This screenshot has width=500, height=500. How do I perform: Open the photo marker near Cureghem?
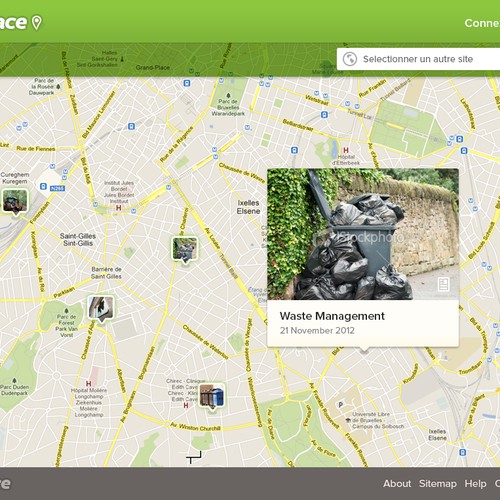click(15, 201)
